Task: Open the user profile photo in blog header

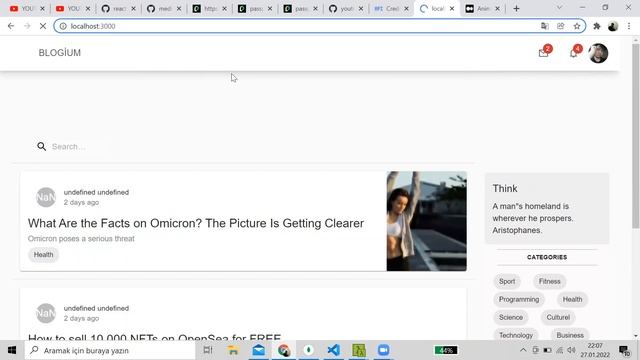Action: [x=598, y=53]
